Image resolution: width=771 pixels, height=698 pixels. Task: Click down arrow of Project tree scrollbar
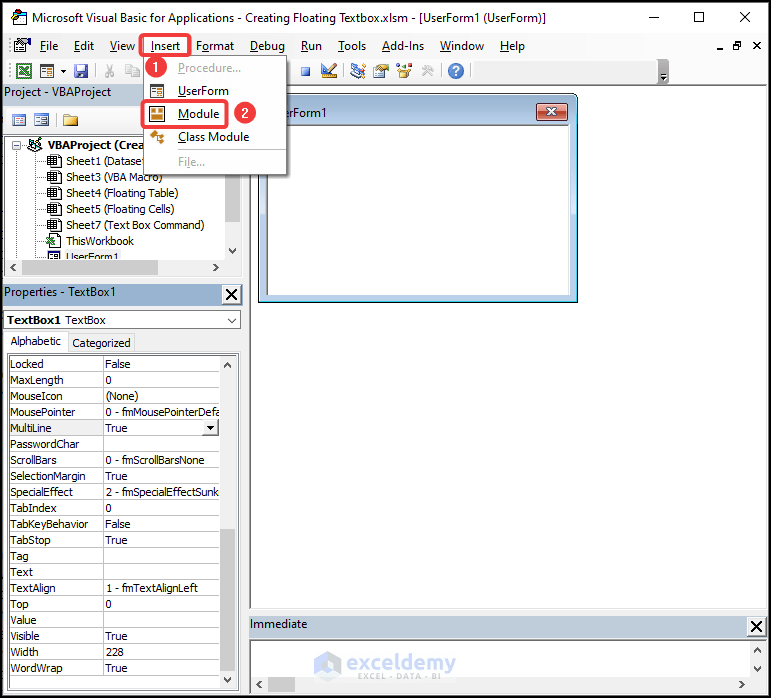[x=233, y=251]
